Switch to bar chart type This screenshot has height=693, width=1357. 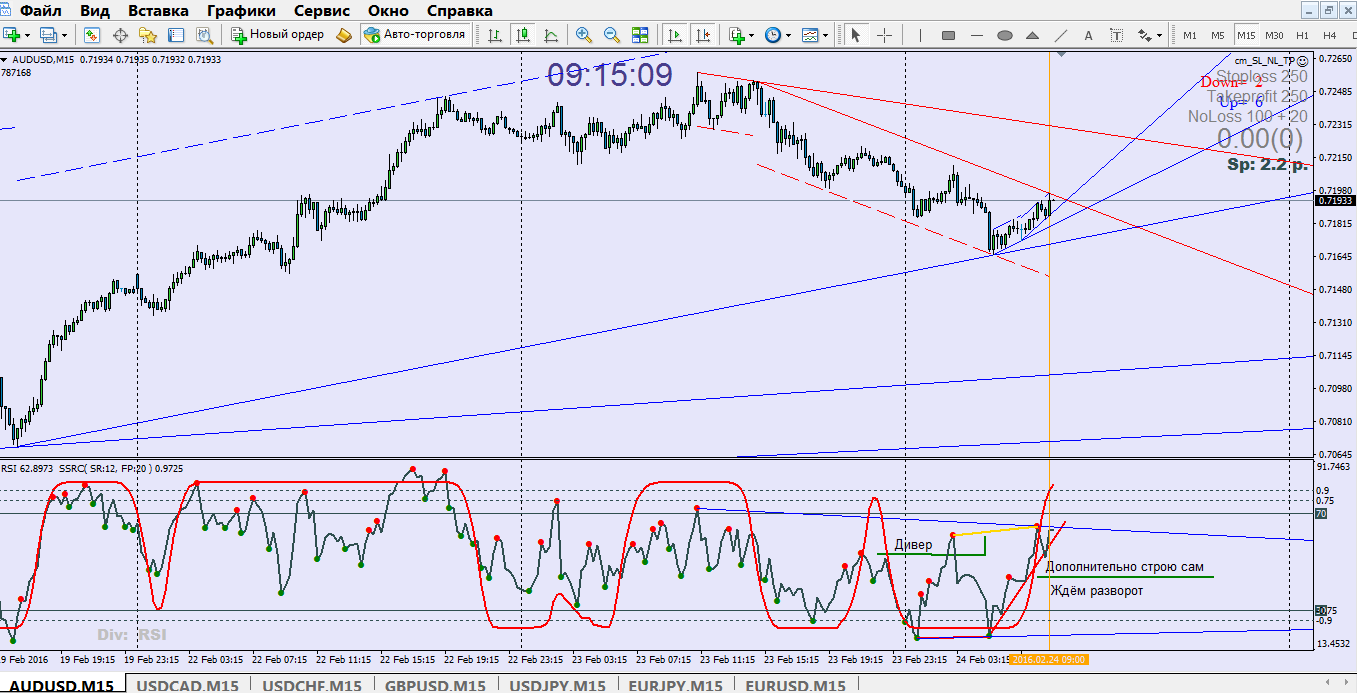point(495,35)
